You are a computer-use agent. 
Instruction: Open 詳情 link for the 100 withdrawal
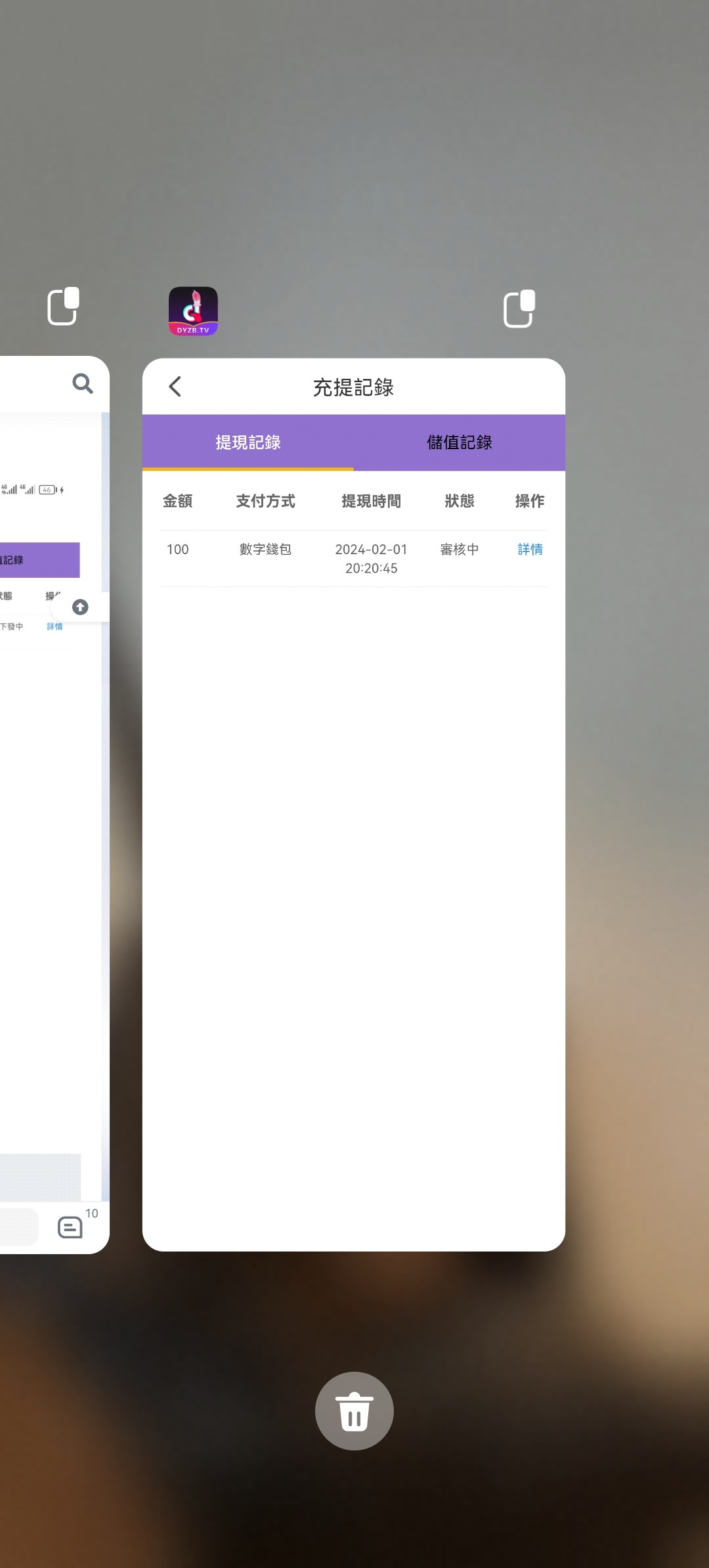[530, 550]
